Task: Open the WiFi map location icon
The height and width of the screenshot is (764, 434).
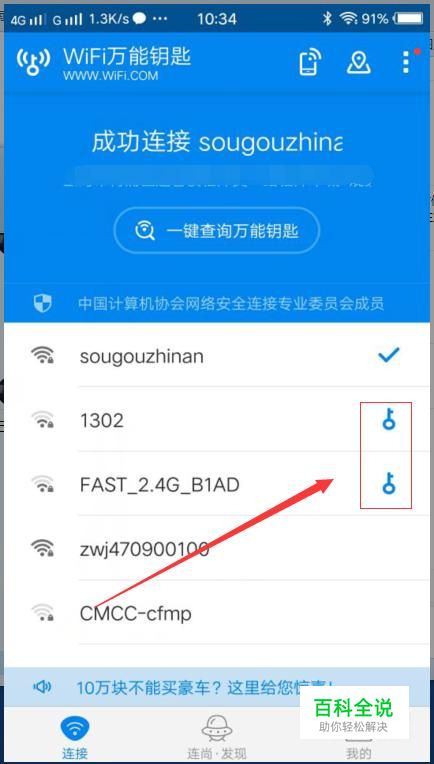Action: click(359, 62)
